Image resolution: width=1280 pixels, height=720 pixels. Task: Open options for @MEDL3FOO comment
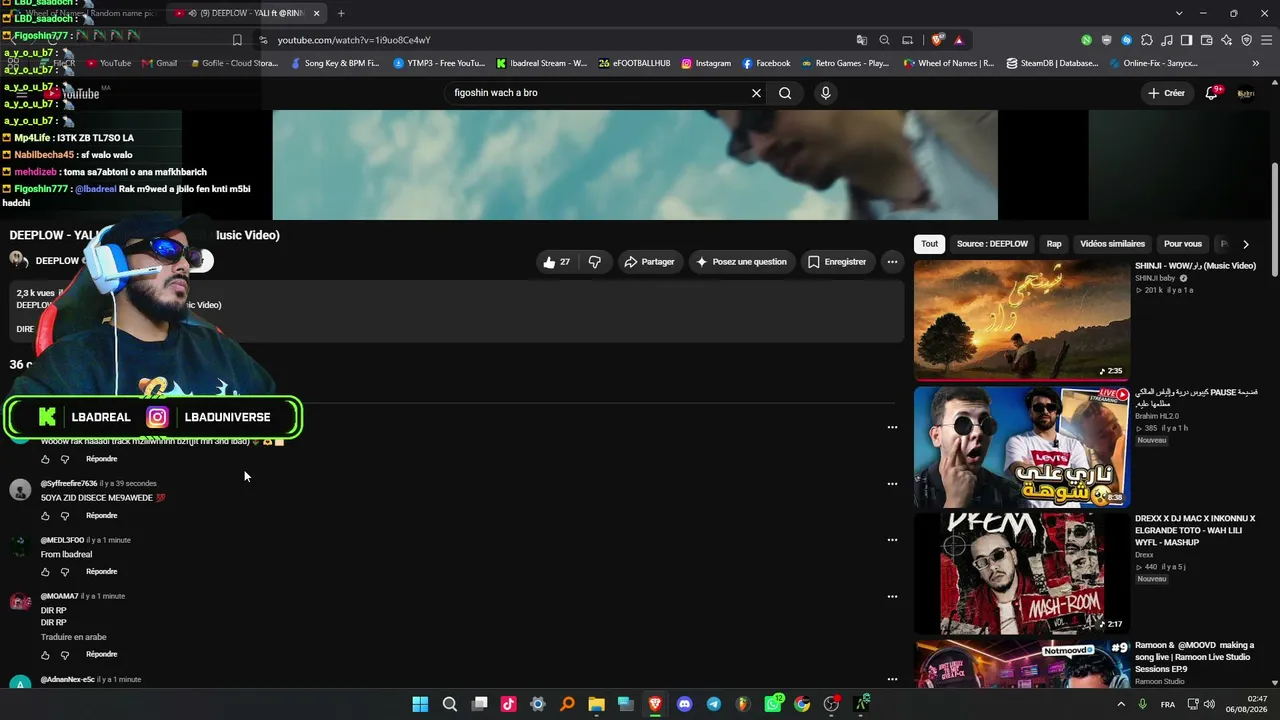(892, 540)
